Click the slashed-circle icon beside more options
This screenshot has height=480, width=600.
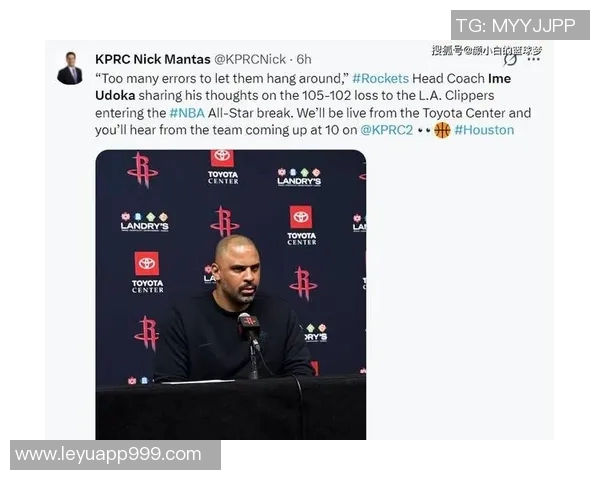pos(510,59)
